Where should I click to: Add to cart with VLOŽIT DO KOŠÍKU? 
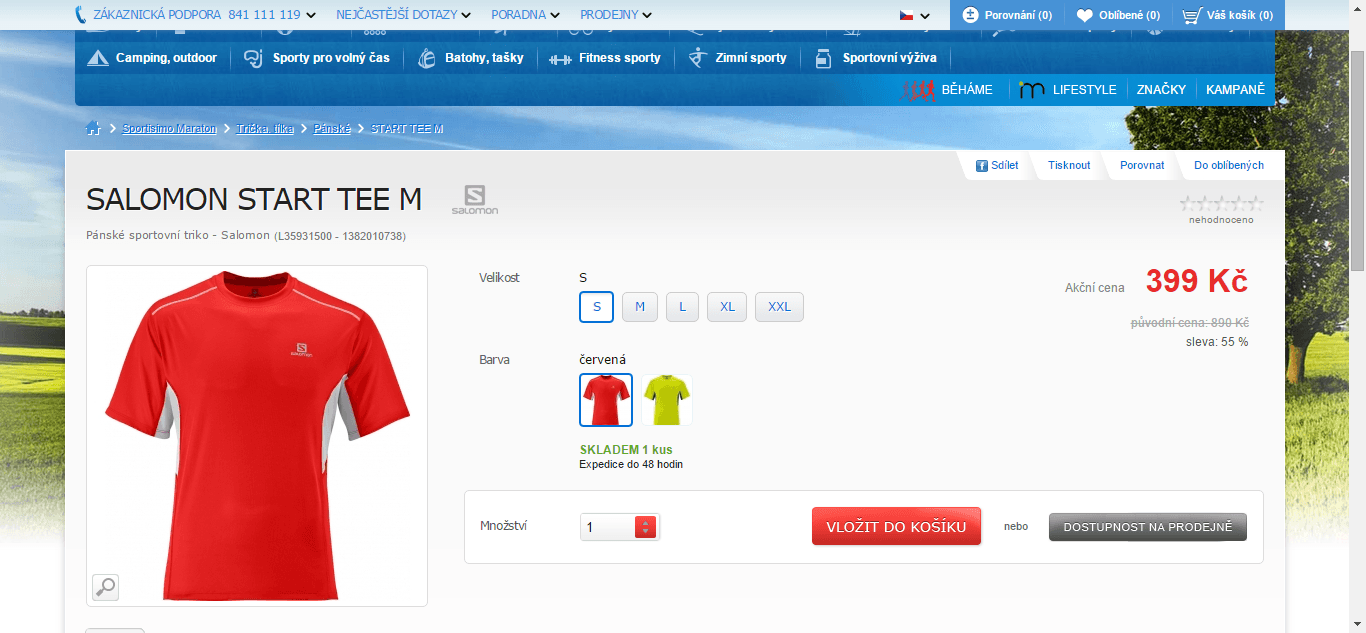896,527
